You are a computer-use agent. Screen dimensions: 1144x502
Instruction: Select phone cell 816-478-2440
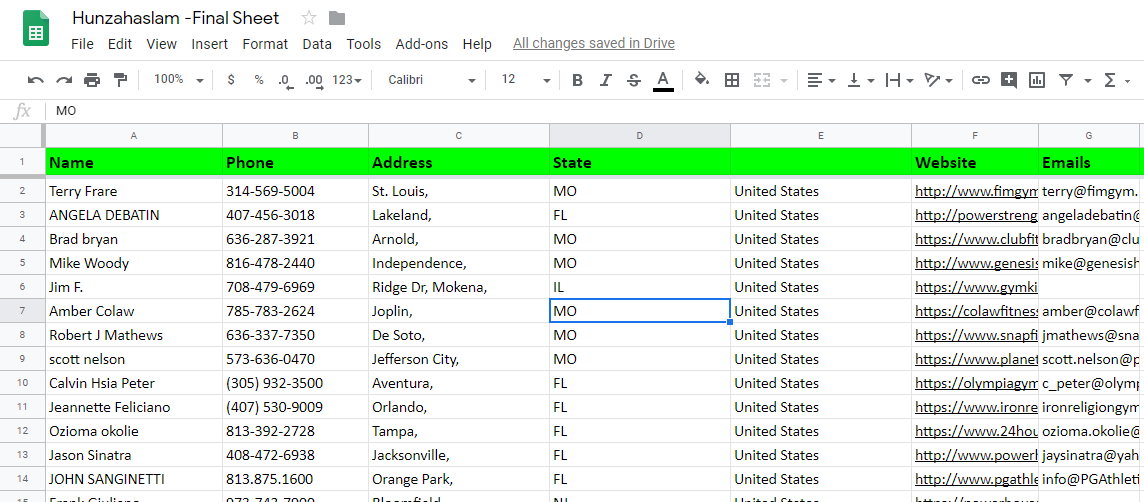point(295,263)
